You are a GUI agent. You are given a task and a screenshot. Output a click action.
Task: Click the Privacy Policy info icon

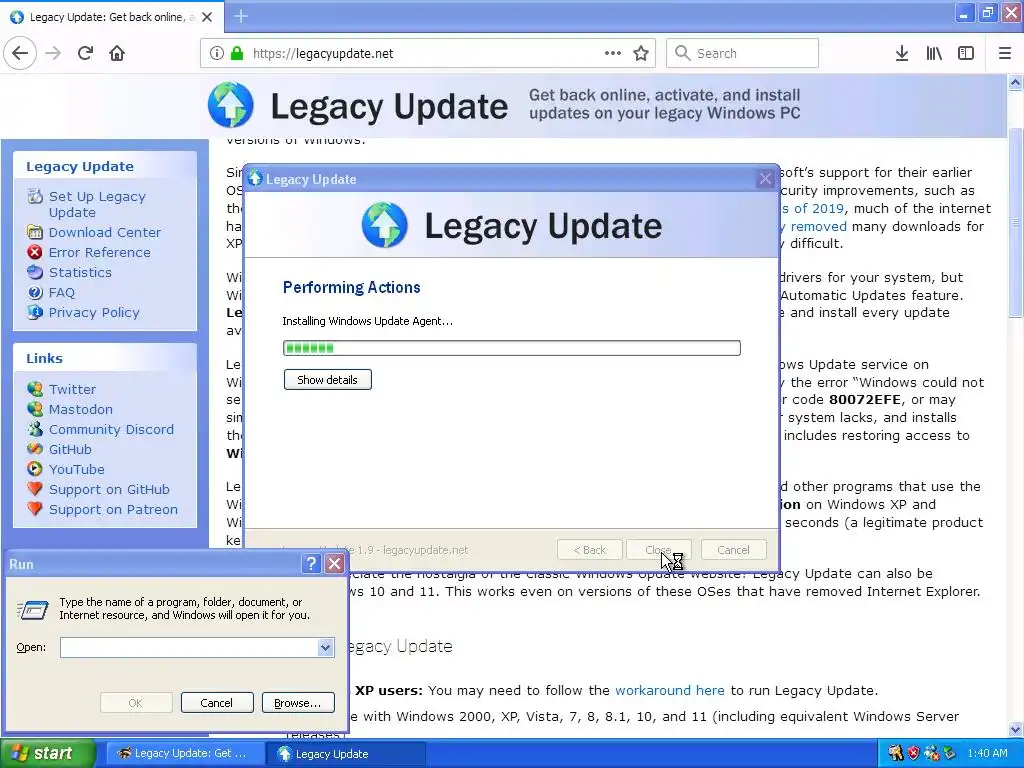35,312
